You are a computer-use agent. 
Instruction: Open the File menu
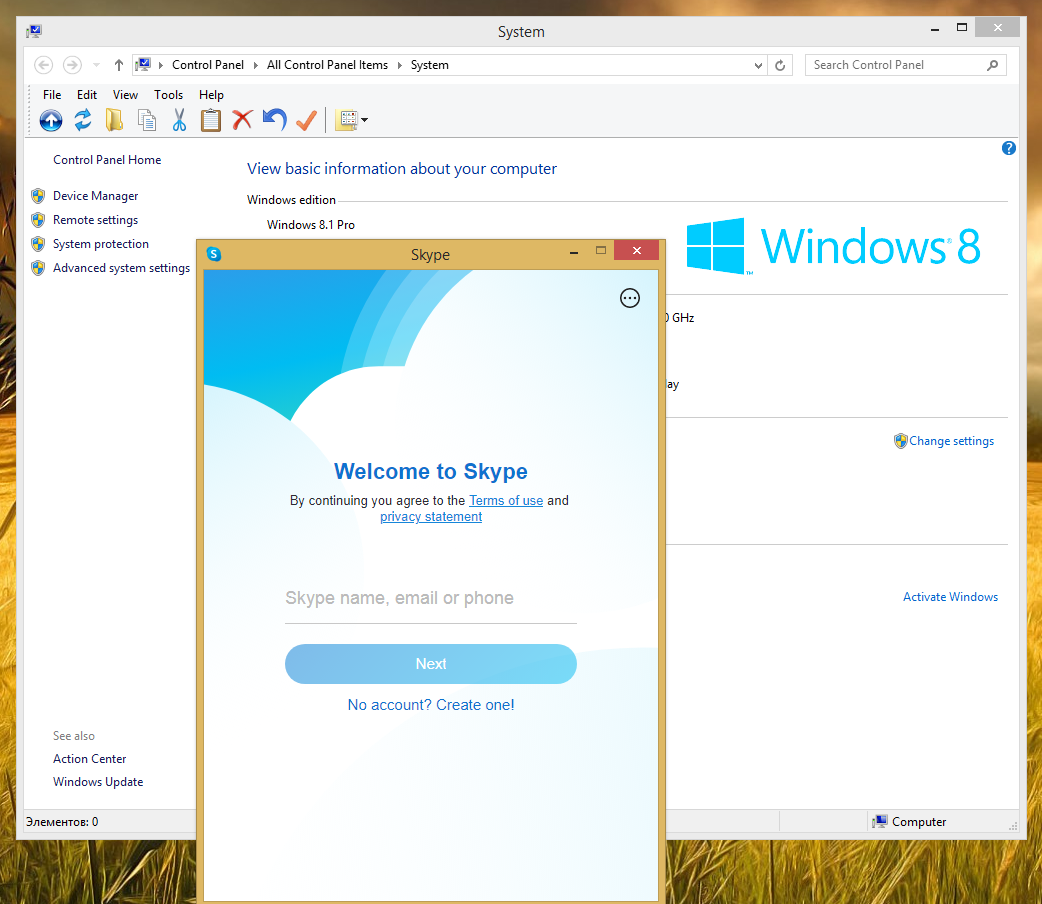click(52, 94)
